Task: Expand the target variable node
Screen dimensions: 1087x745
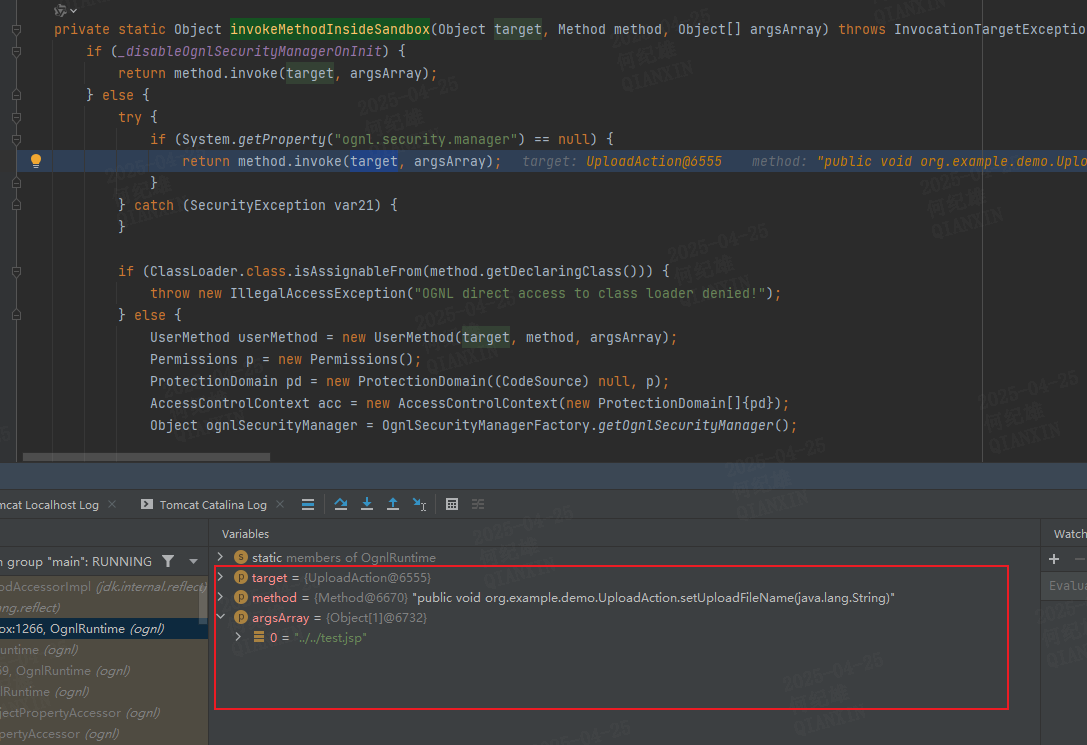Action: point(220,577)
